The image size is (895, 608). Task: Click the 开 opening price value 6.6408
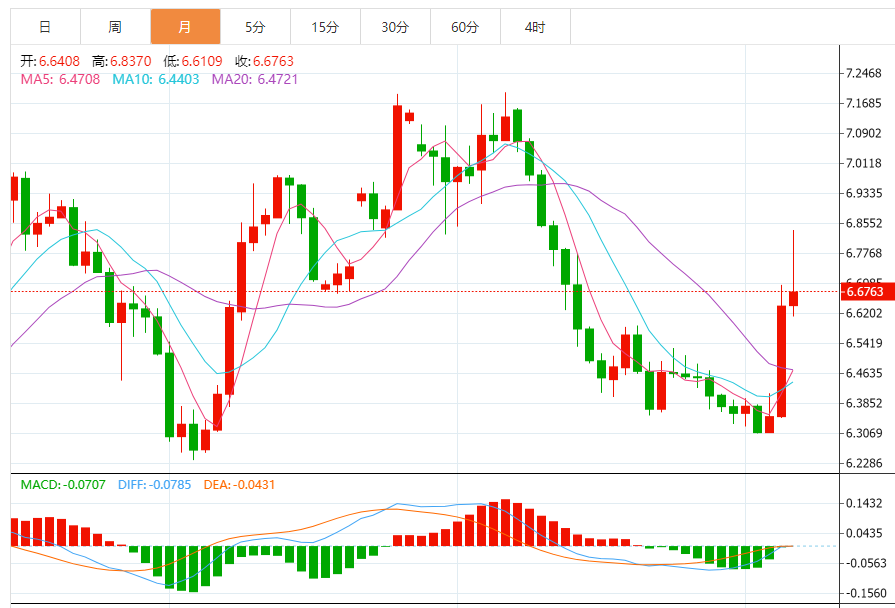click(x=59, y=61)
